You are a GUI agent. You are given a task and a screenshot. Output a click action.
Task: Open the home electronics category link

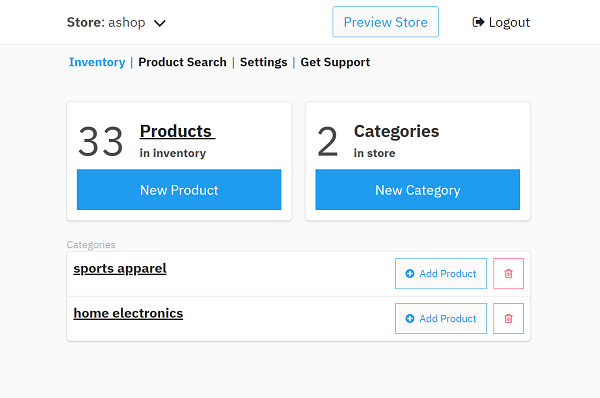point(128,313)
